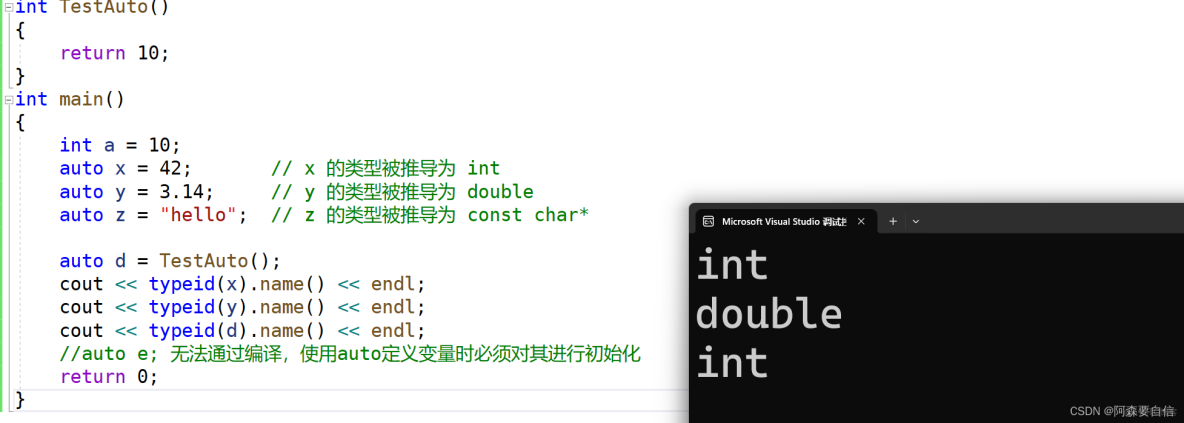
Task: Click the "int main()" declaration
Action: tap(70, 99)
